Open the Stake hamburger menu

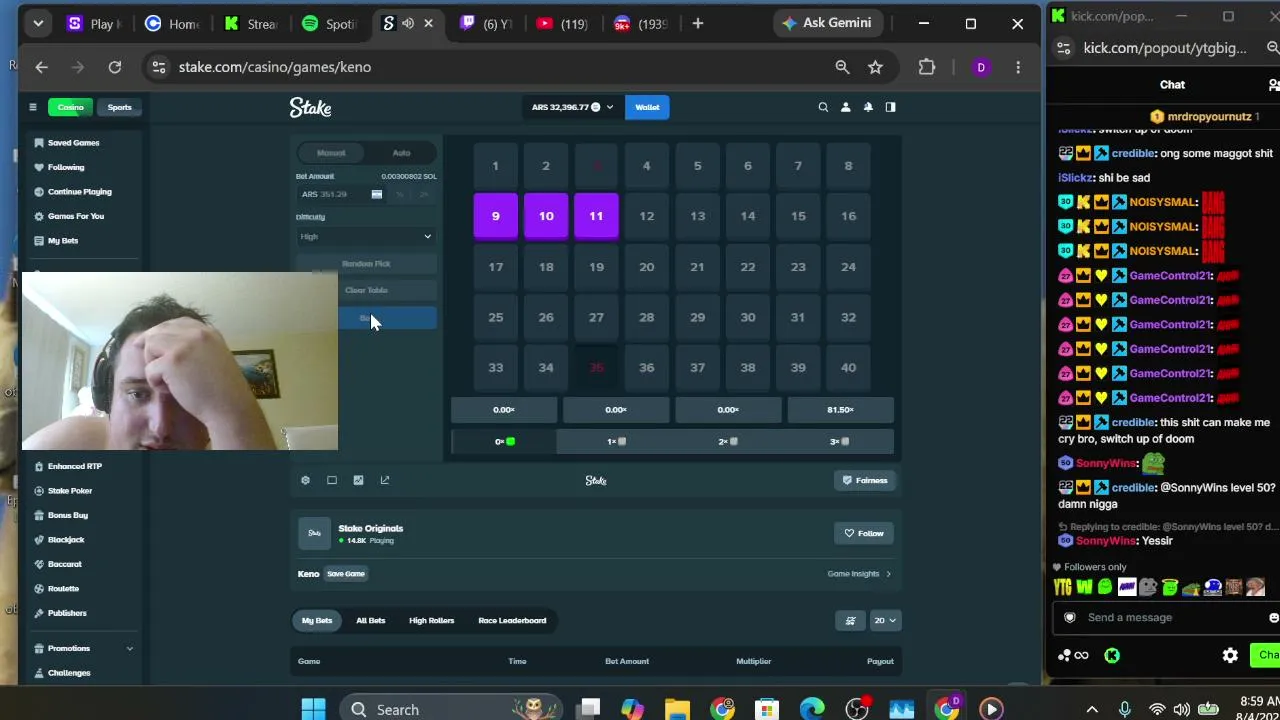(32, 107)
